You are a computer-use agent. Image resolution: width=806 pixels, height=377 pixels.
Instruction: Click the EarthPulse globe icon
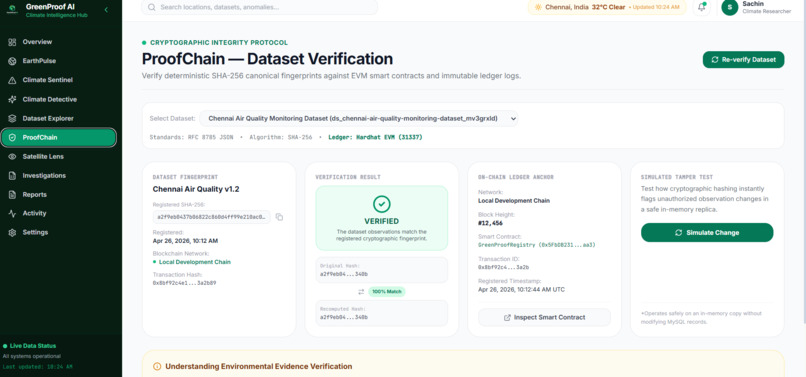click(x=12, y=61)
